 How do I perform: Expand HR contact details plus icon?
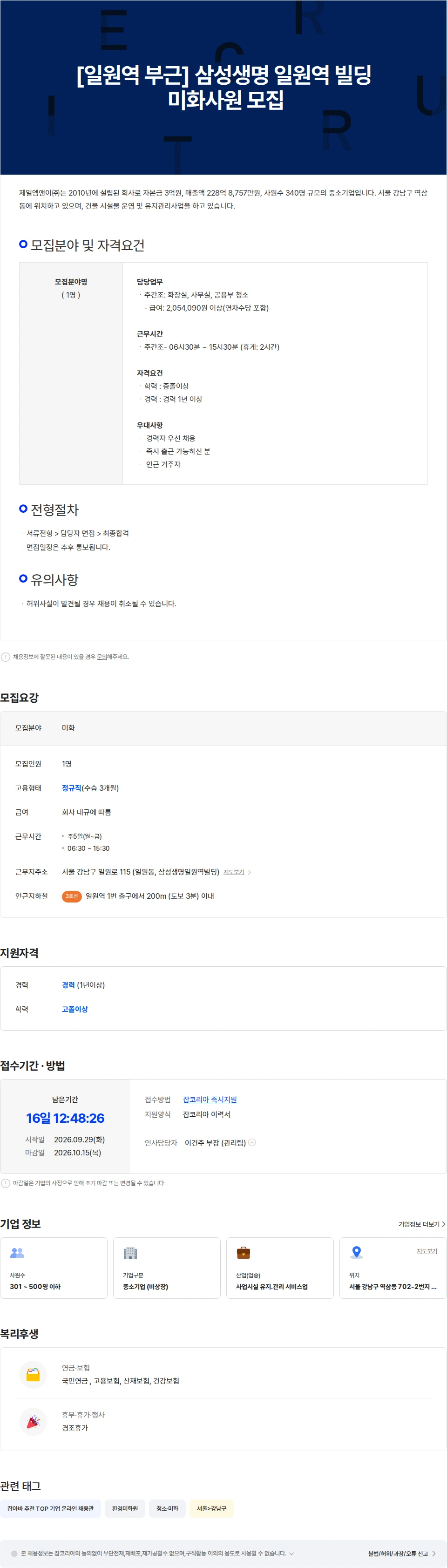[252, 1142]
